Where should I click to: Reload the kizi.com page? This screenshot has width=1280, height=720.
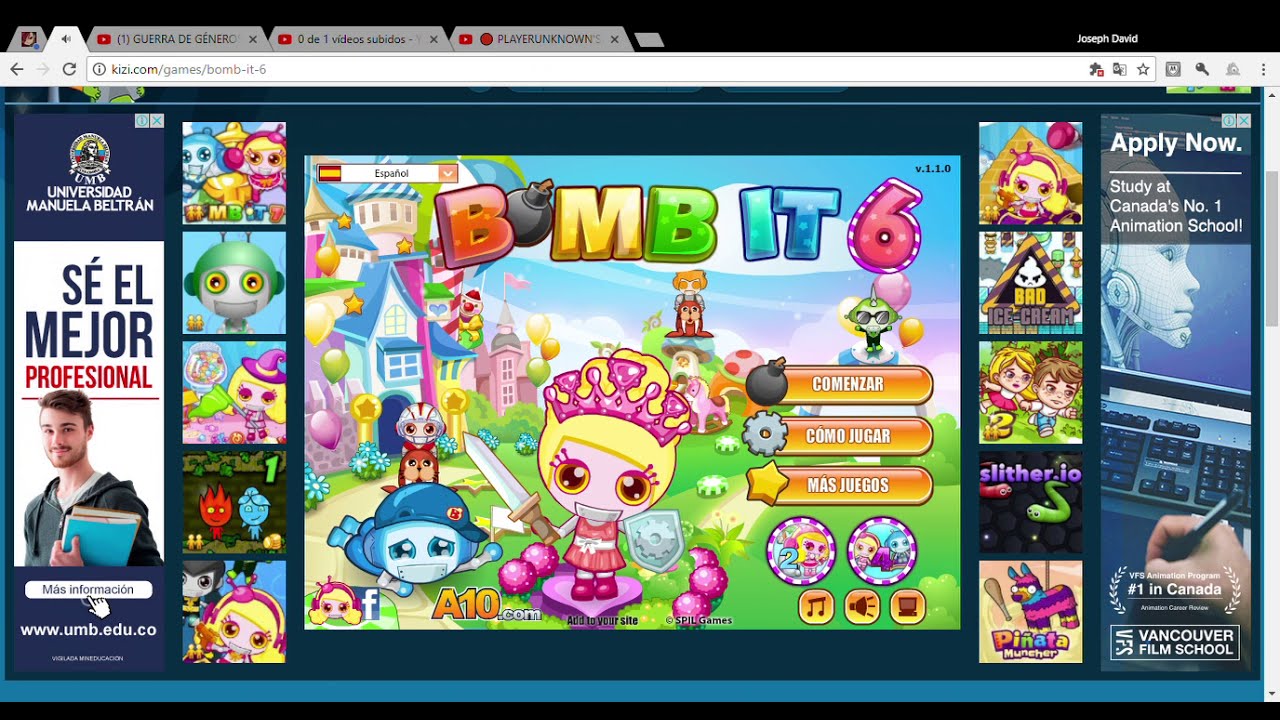69,69
